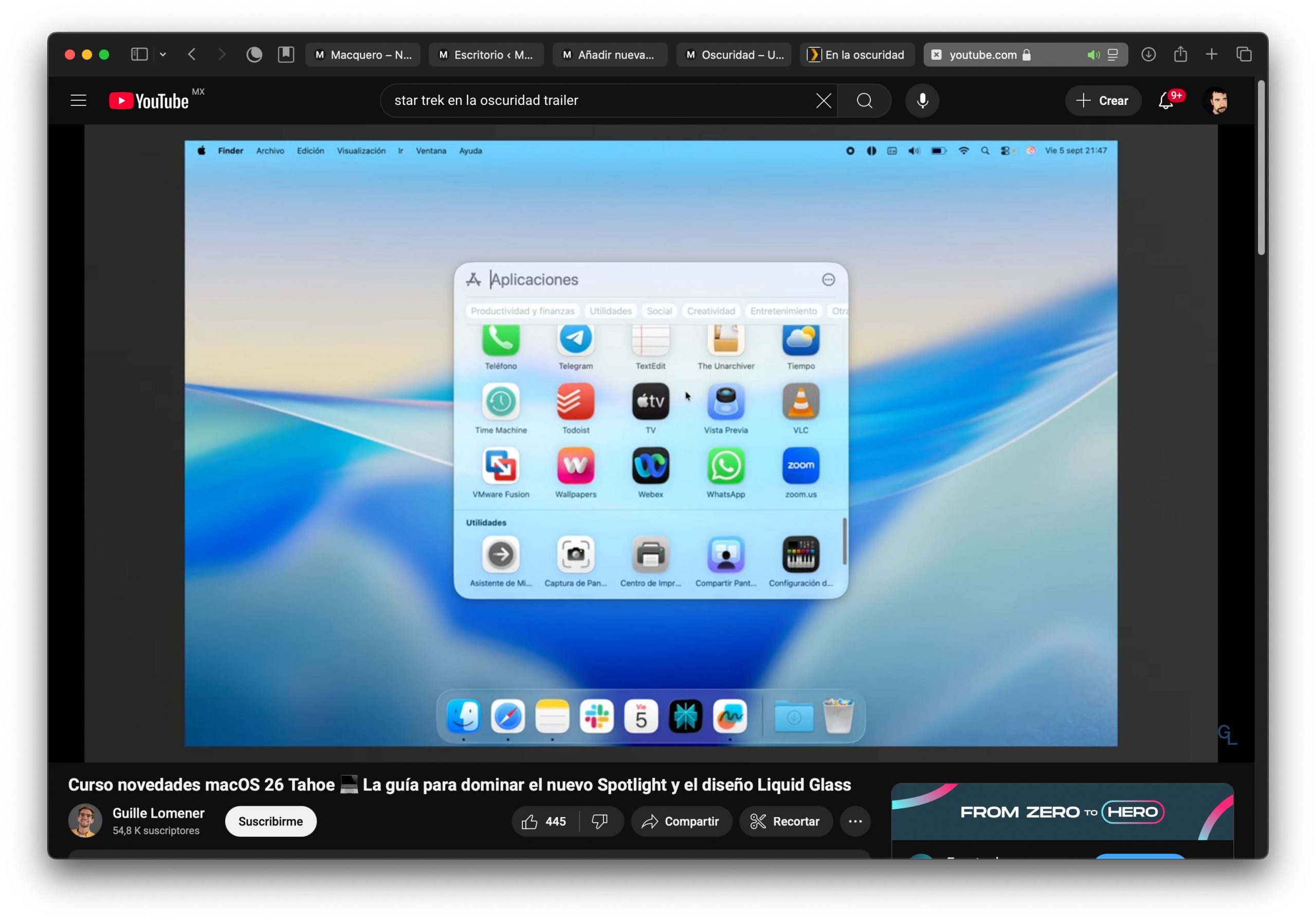Open Safari from the Dock in the video
This screenshot has width=1316, height=922.
[x=508, y=716]
